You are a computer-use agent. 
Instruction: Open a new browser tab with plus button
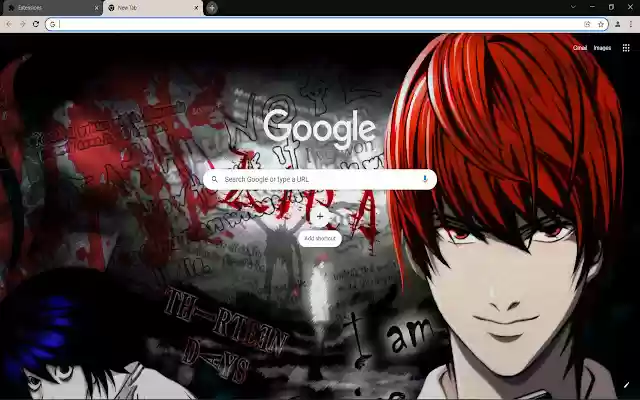tap(211, 8)
